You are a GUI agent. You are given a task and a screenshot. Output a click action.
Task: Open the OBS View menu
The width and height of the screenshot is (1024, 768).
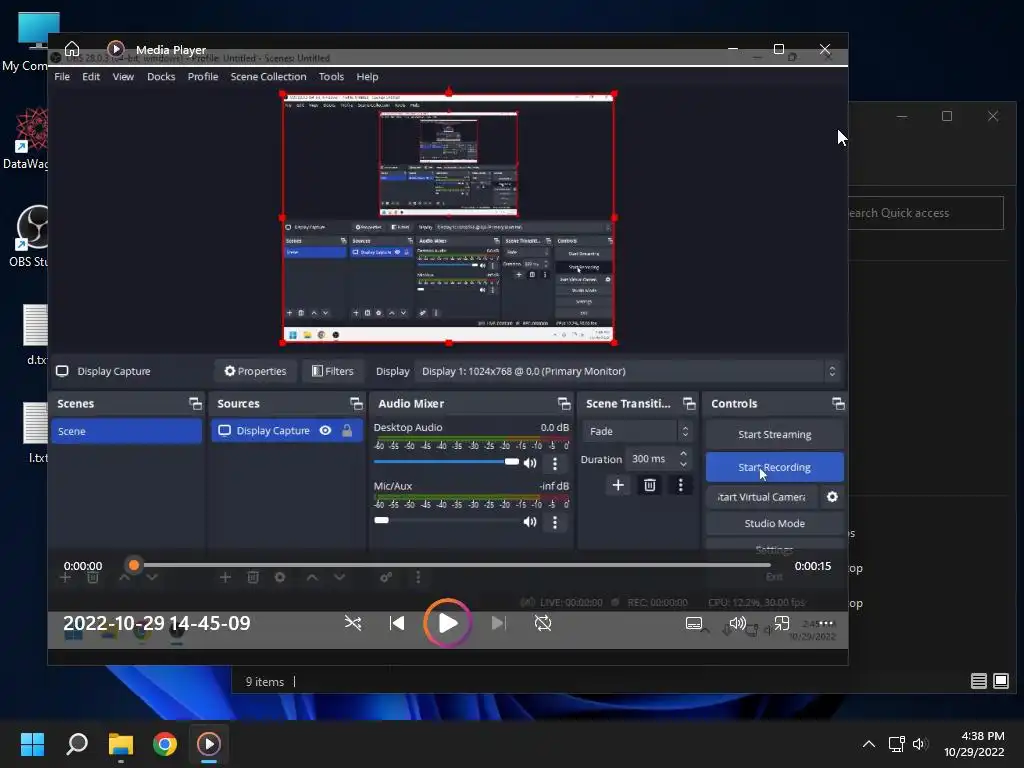[x=123, y=76]
